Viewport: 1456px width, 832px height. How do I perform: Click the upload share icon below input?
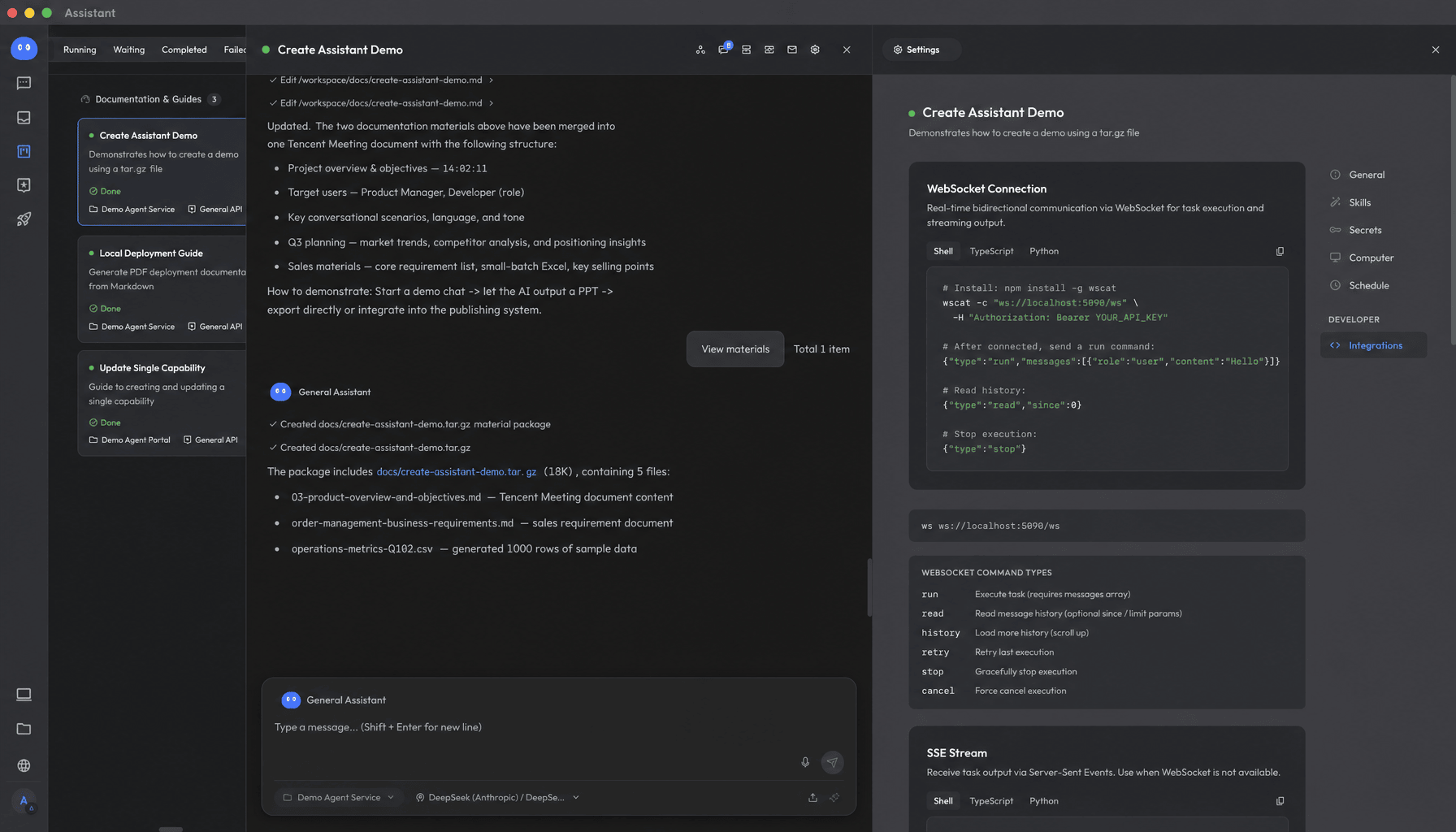(812, 798)
